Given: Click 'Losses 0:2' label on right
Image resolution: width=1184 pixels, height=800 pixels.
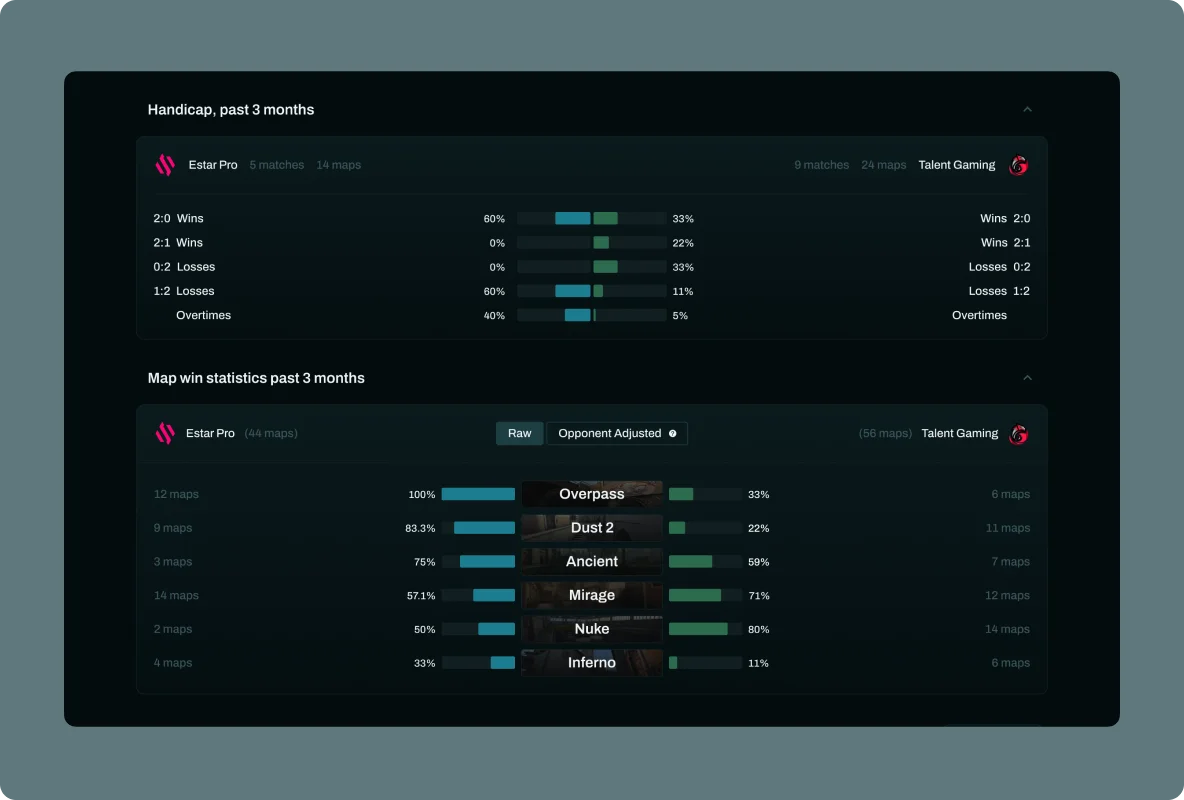Looking at the screenshot, I should click(x=1000, y=267).
